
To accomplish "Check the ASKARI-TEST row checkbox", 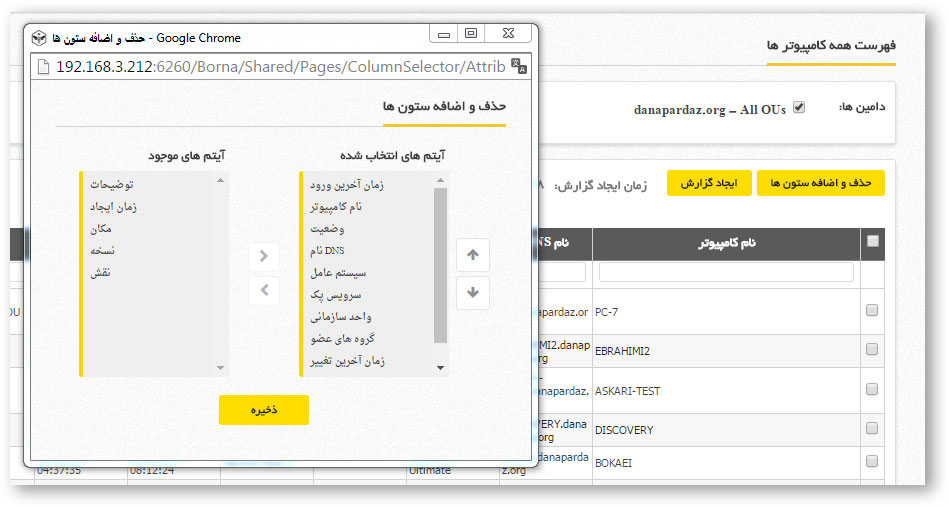I will pyautogui.click(x=872, y=389).
